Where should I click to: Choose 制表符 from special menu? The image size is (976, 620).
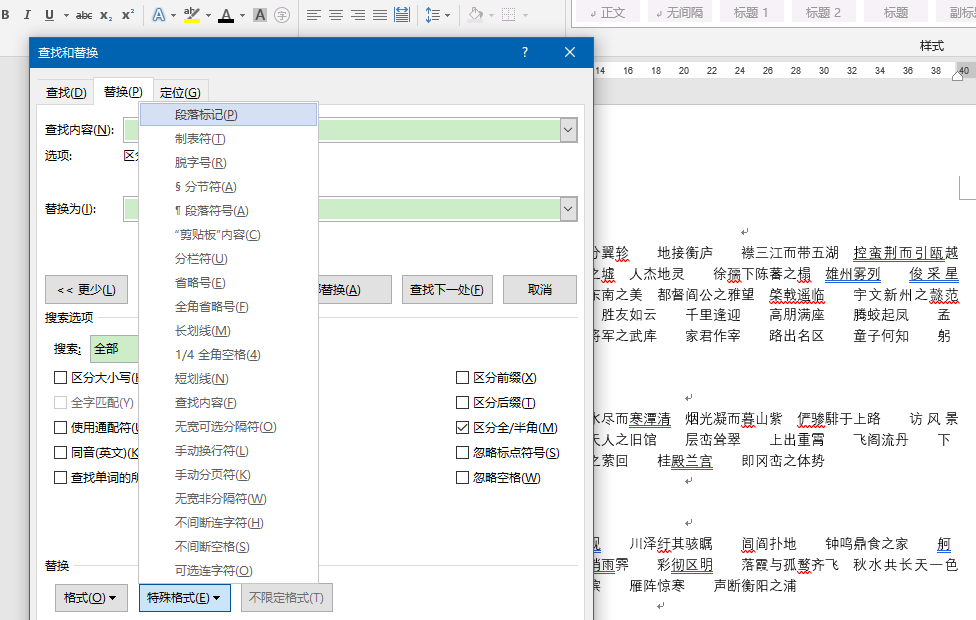point(228,139)
